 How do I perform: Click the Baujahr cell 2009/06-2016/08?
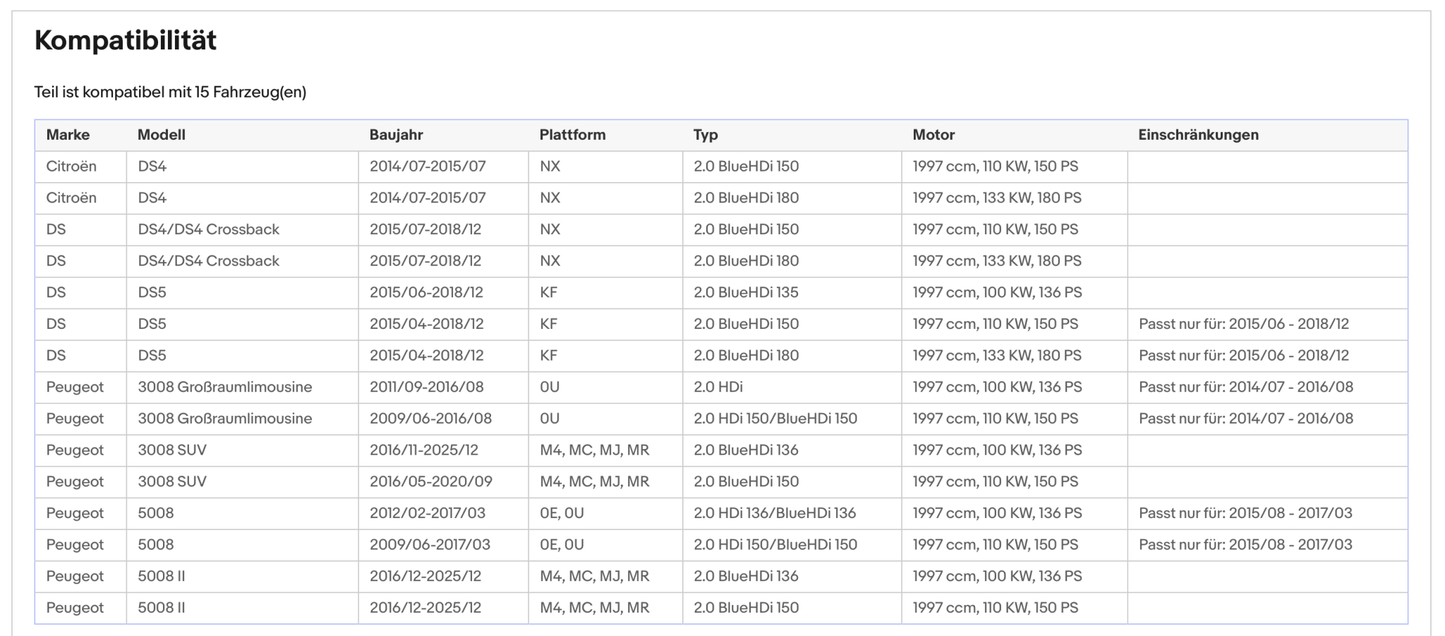click(x=430, y=419)
